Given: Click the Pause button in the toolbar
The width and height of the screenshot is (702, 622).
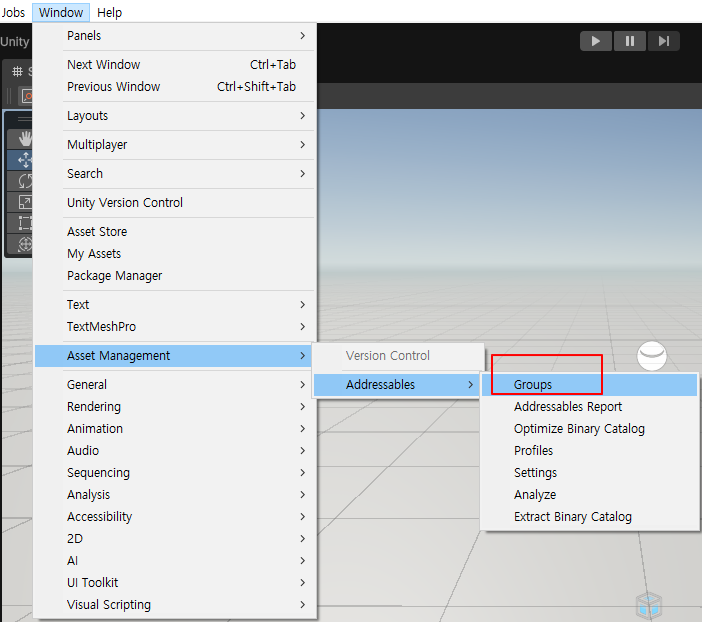Looking at the screenshot, I should [630, 41].
